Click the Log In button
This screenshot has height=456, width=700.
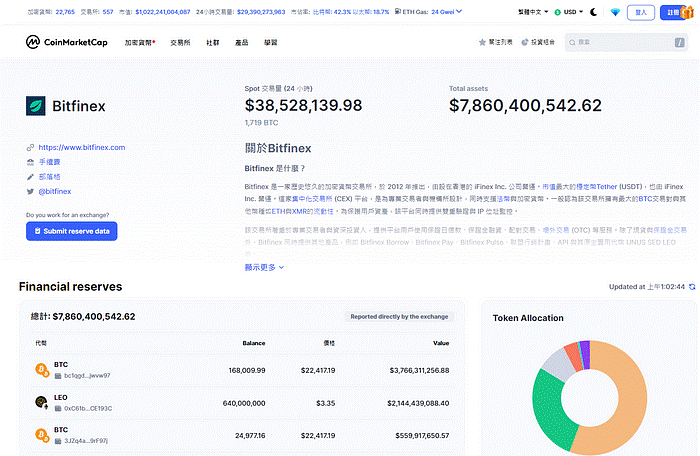[x=641, y=13]
